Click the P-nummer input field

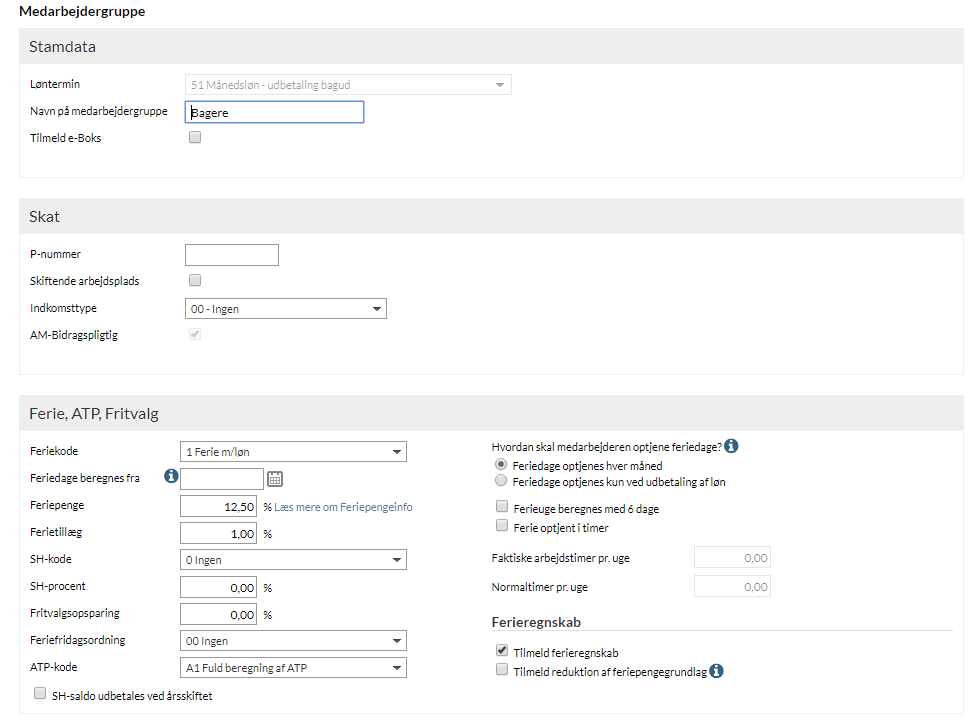(x=232, y=255)
